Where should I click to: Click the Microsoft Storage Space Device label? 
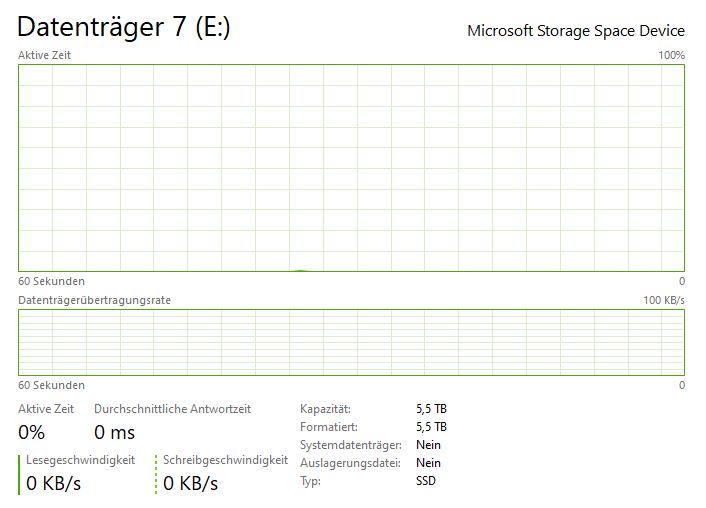coord(576,31)
